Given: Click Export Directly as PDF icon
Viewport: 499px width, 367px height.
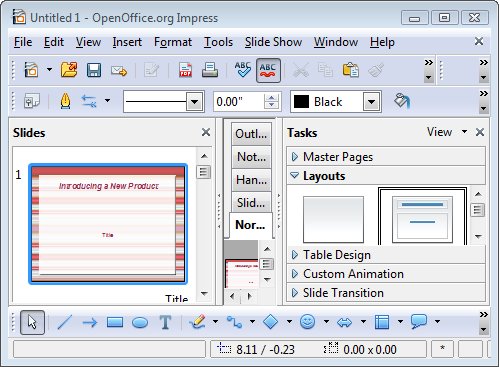Looking at the screenshot, I should [x=185, y=70].
